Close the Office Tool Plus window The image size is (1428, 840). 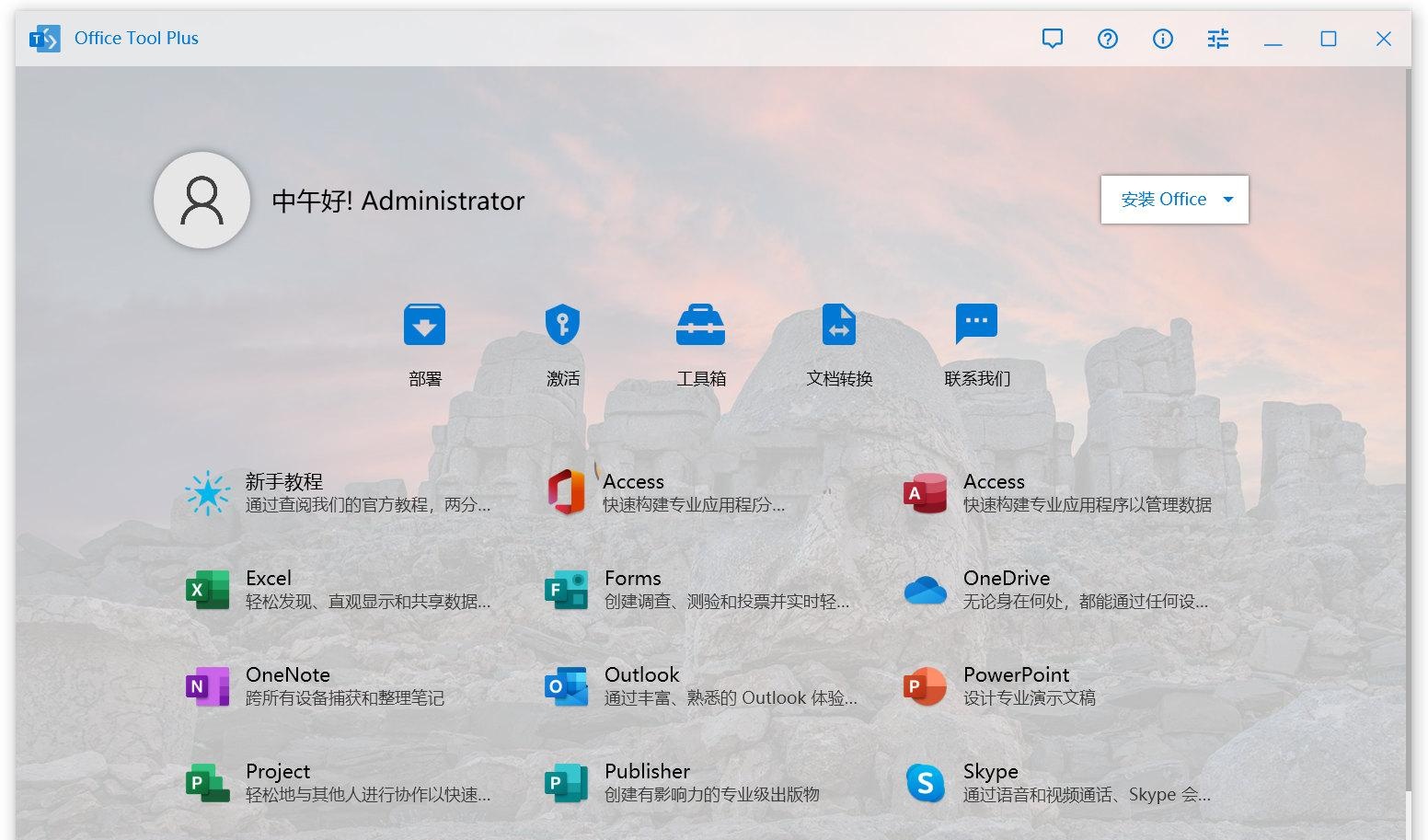(x=1384, y=39)
